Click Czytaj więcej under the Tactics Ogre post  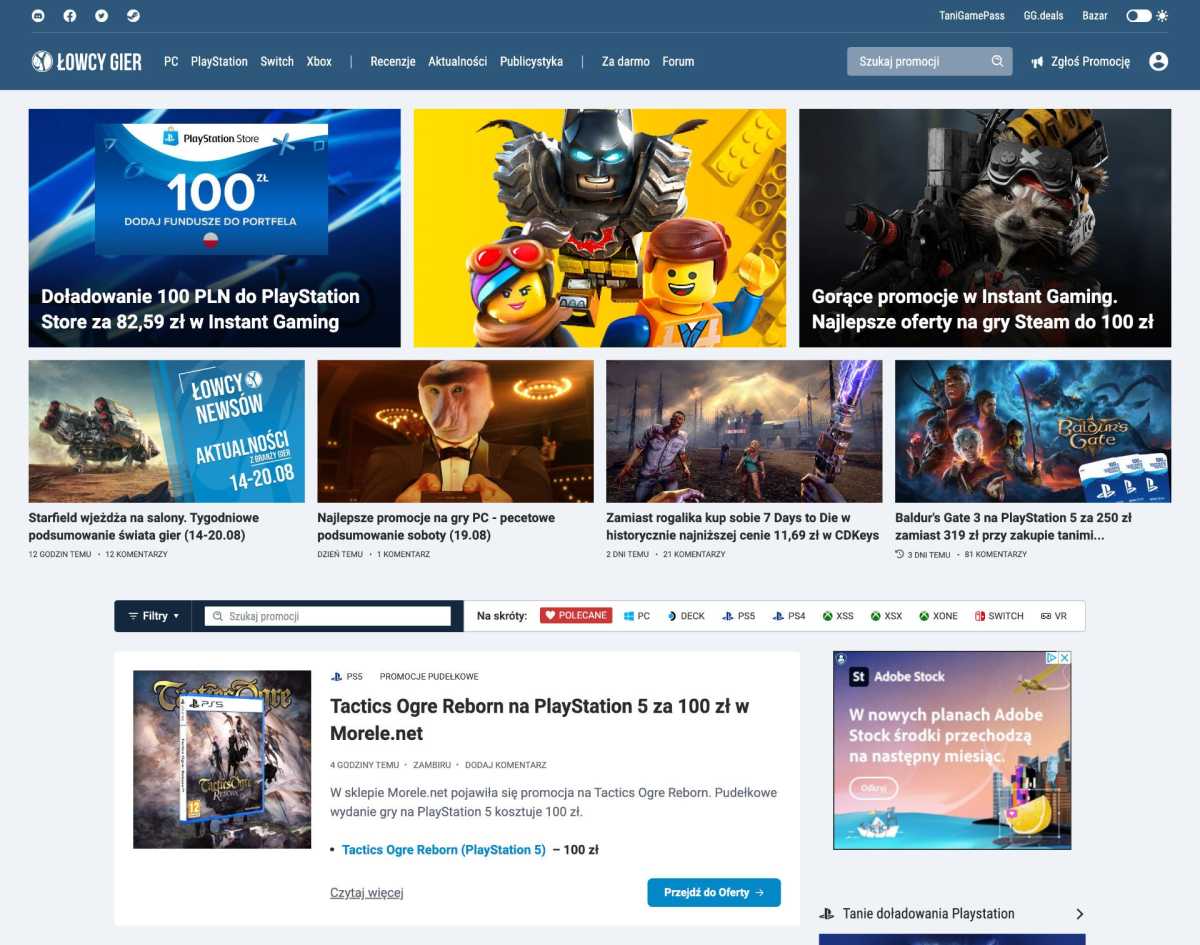tap(367, 892)
